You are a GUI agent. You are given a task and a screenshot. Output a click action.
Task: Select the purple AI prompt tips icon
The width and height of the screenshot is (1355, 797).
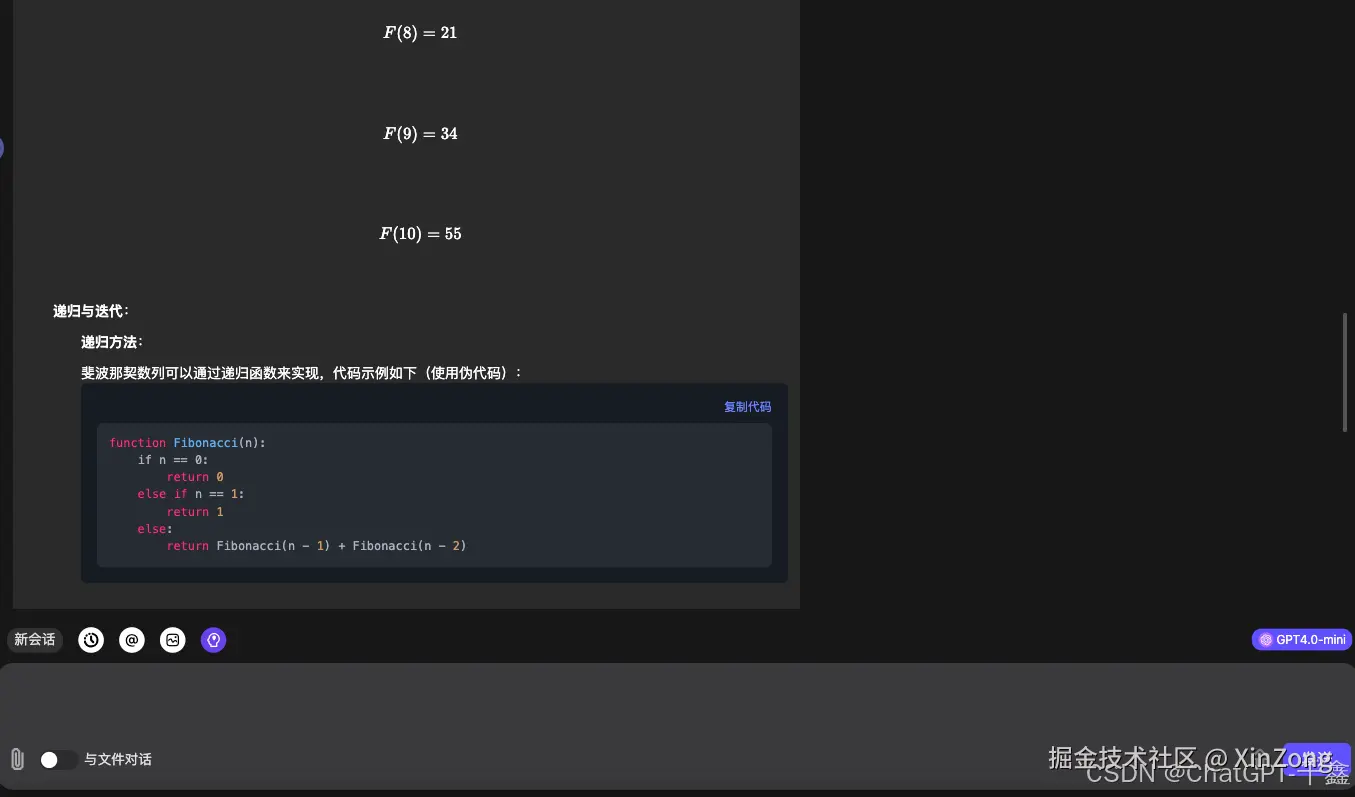[213, 639]
